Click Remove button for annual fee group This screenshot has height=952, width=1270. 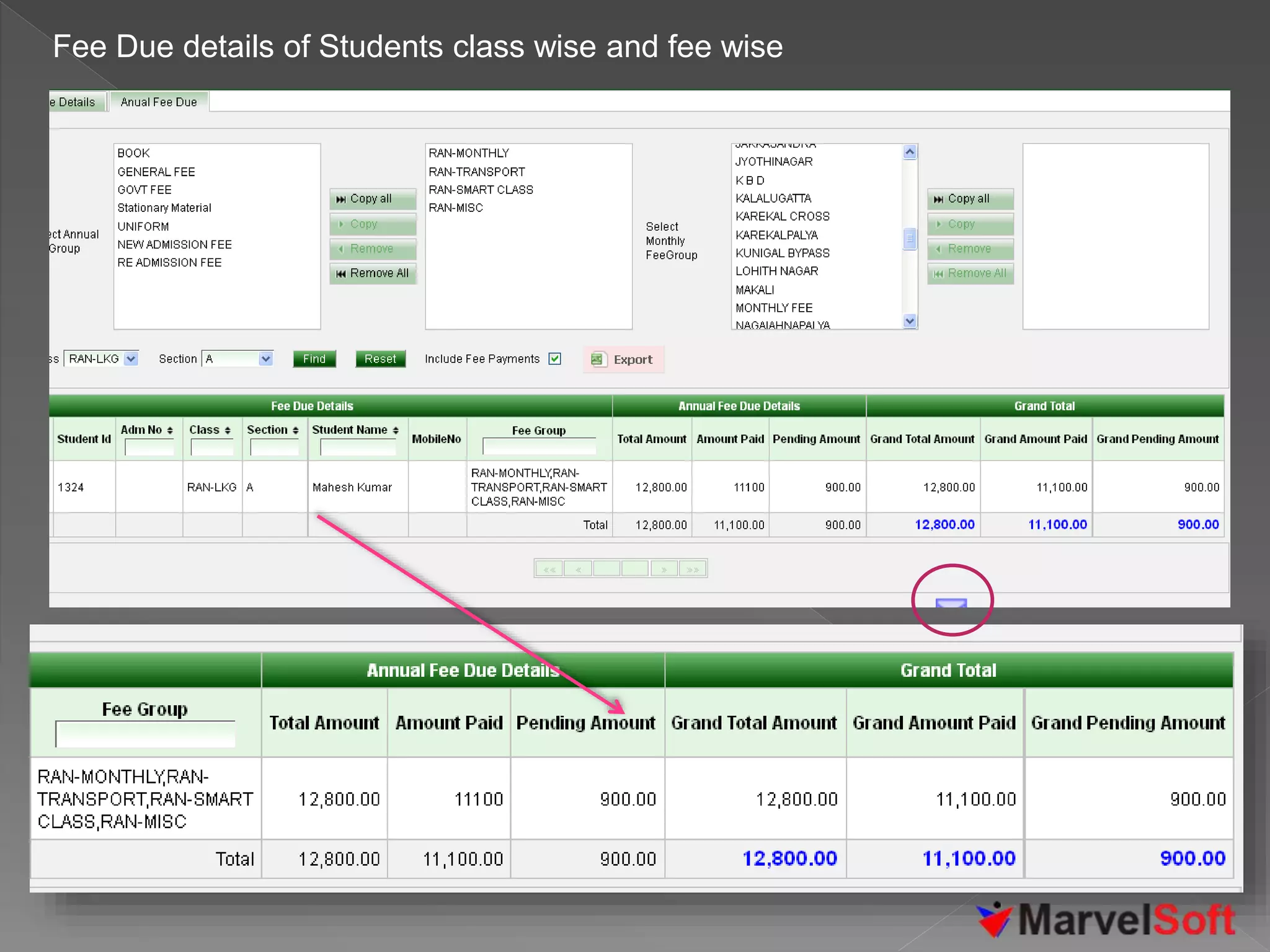[x=373, y=249]
